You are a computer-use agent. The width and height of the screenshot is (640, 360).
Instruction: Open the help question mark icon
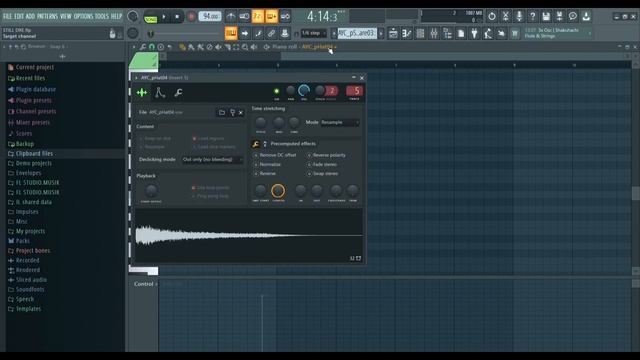point(532,16)
